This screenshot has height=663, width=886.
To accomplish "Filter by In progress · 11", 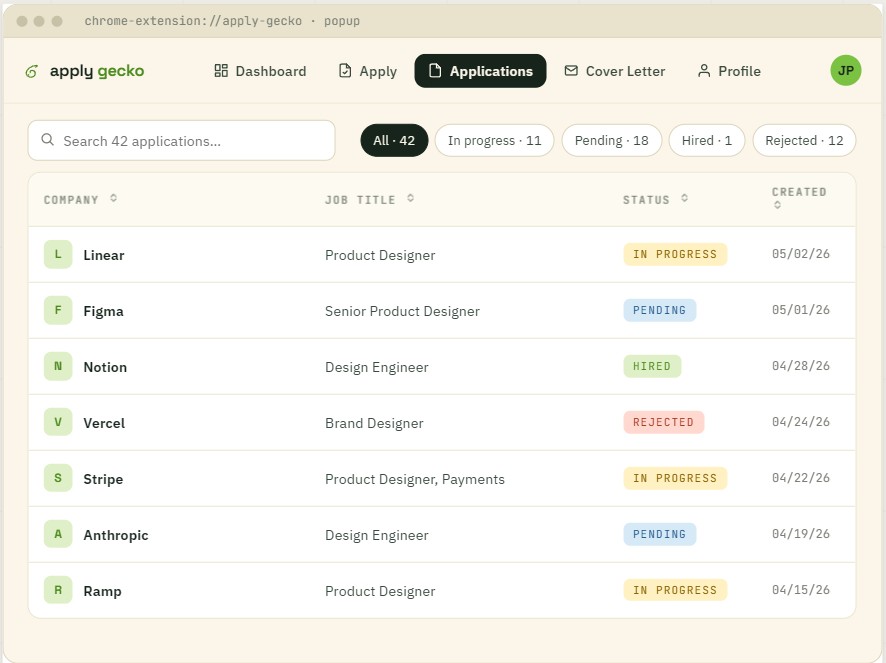I will pyautogui.click(x=494, y=140).
